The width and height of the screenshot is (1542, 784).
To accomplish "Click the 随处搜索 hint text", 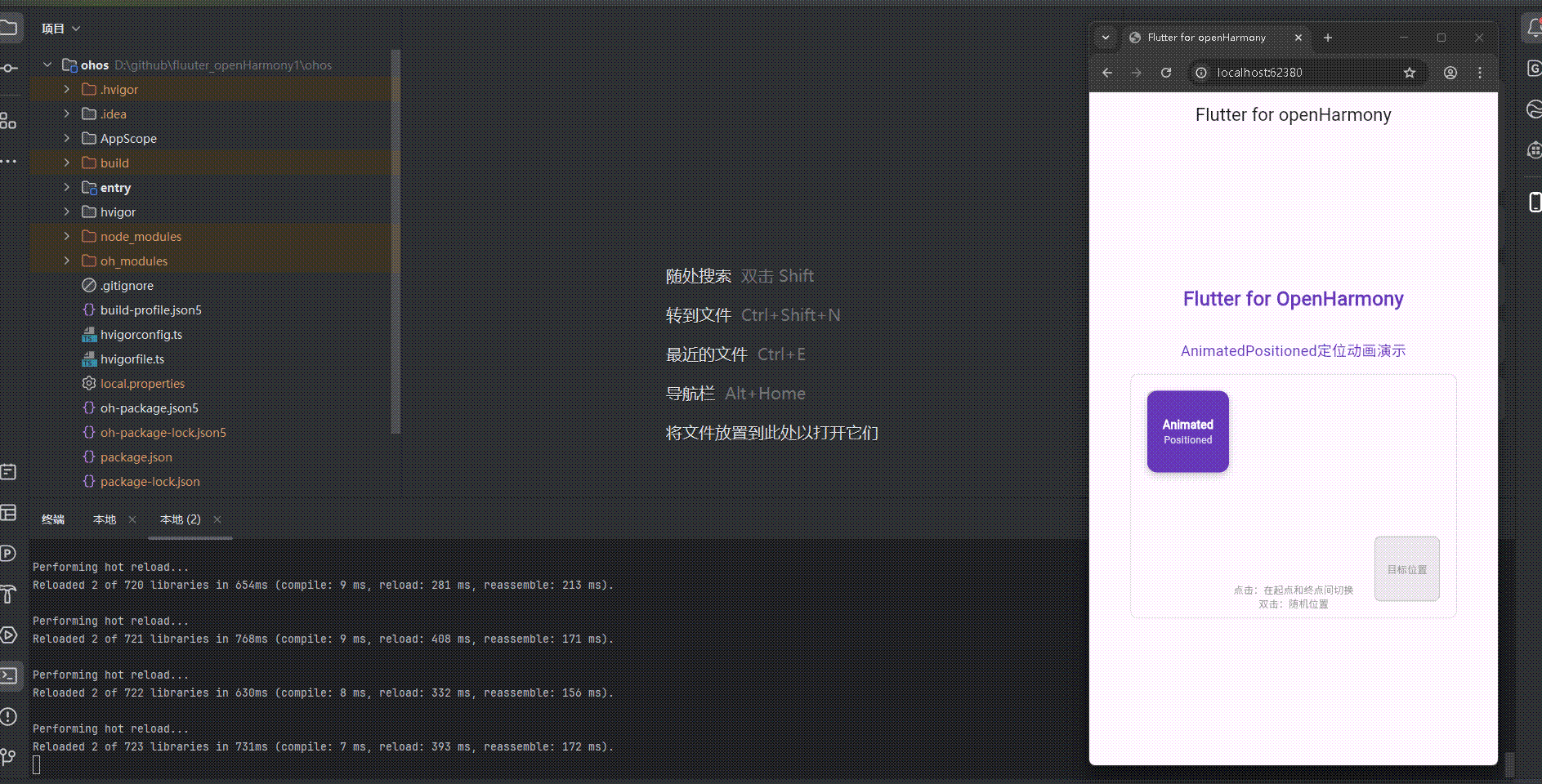I will click(x=699, y=276).
